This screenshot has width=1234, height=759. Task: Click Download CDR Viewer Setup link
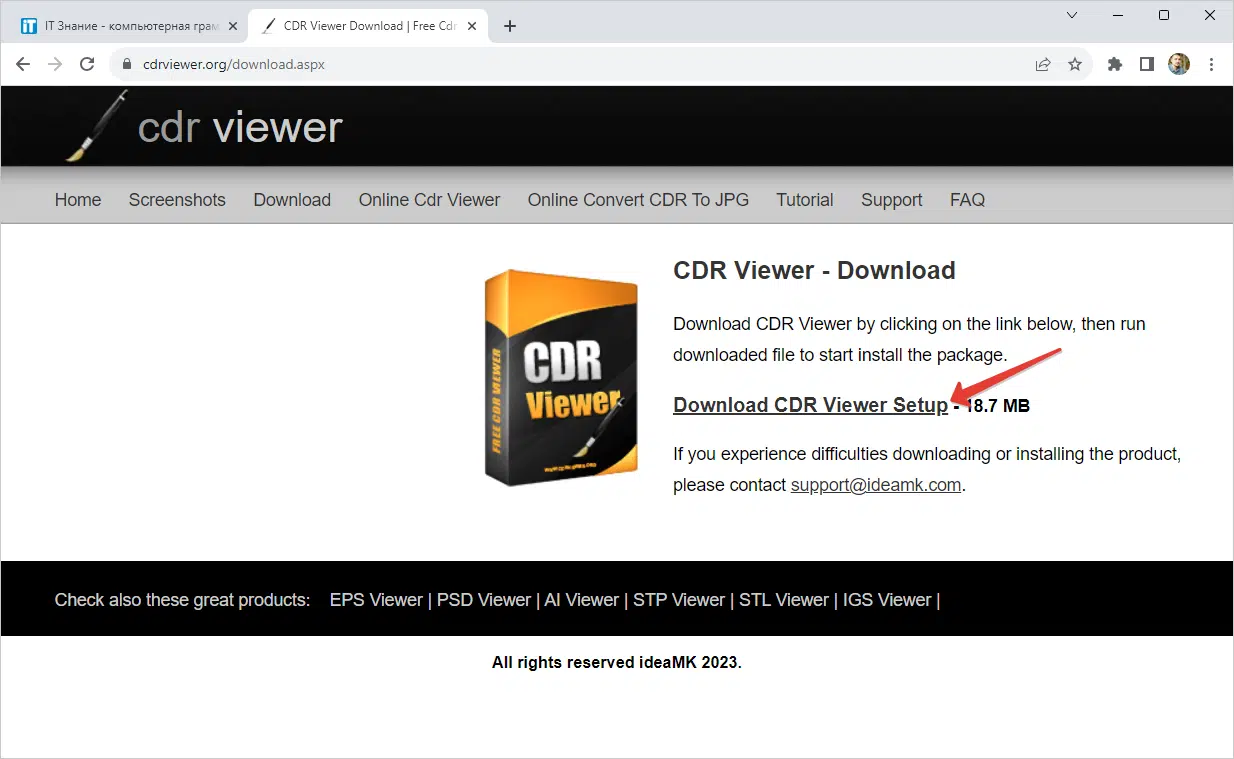click(810, 405)
